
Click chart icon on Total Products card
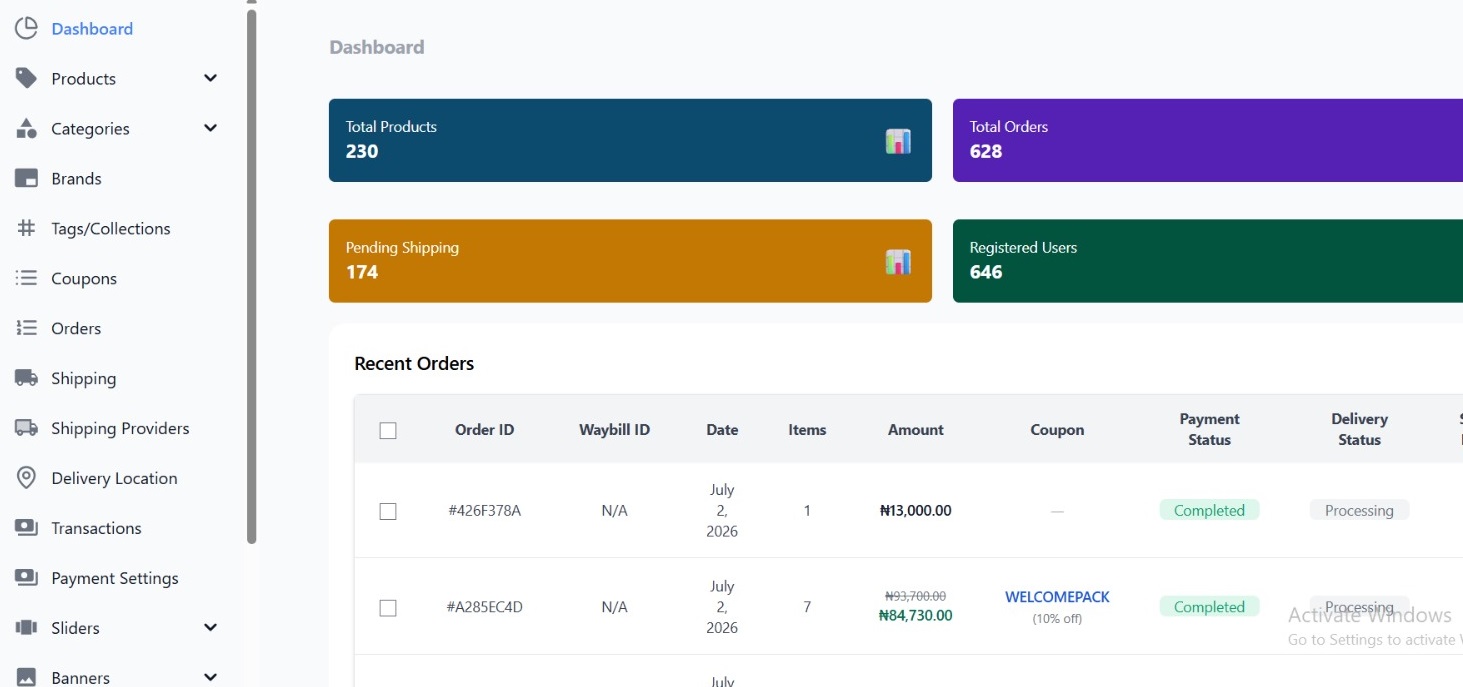point(898,141)
